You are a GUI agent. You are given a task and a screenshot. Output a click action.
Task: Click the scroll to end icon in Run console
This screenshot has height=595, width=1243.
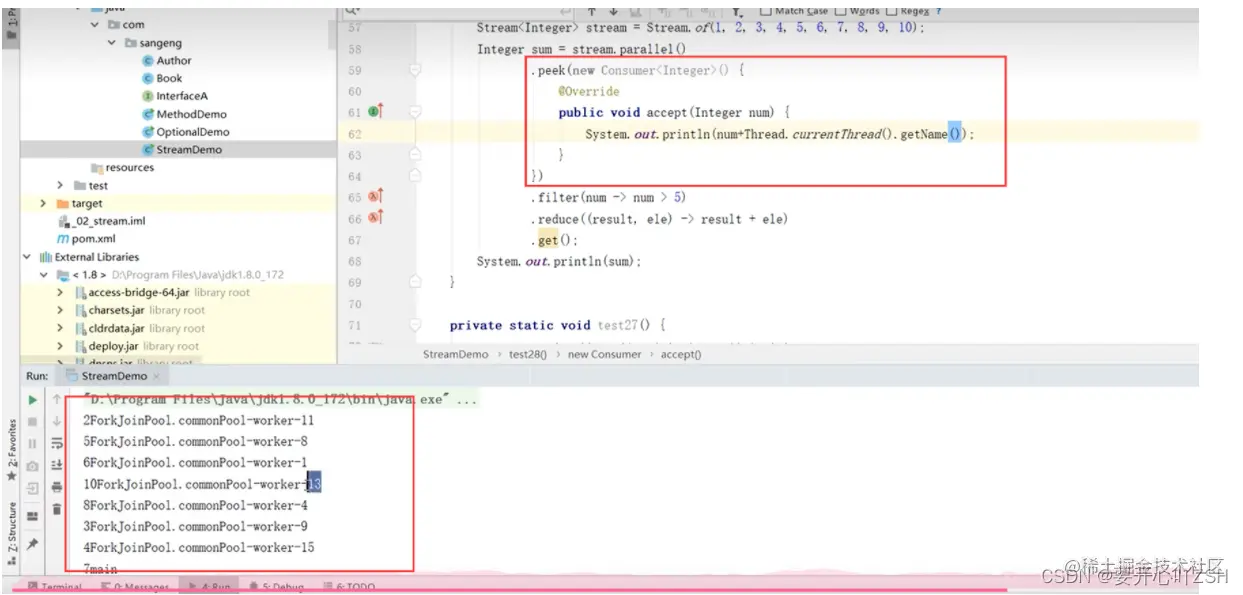click(57, 465)
